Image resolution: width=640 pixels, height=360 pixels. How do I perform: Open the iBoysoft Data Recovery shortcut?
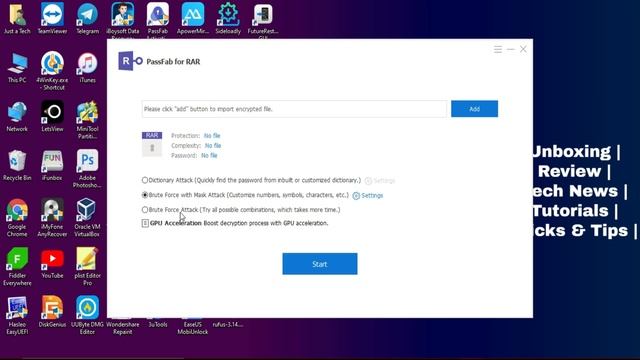pyautogui.click(x=122, y=20)
